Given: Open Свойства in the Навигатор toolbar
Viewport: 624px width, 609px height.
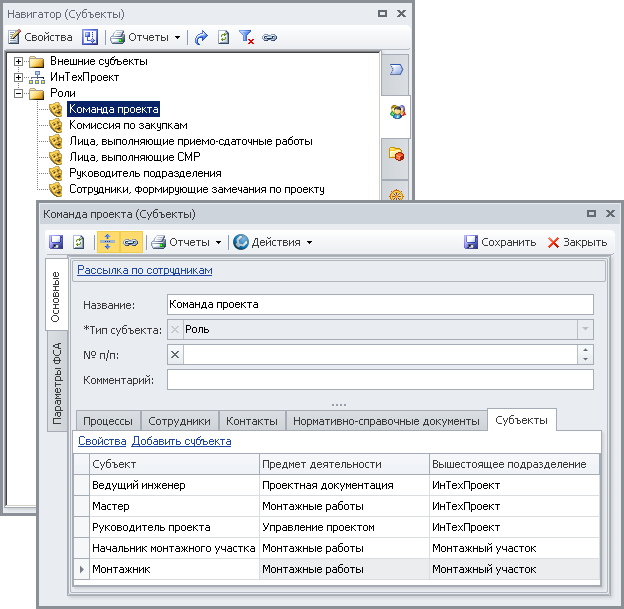Looking at the screenshot, I should 41,37.
